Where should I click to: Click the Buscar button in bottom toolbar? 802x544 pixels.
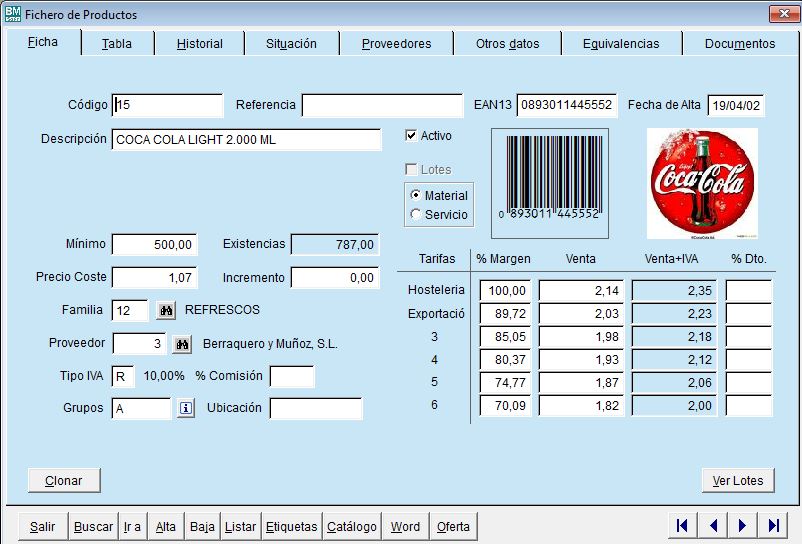coord(93,527)
